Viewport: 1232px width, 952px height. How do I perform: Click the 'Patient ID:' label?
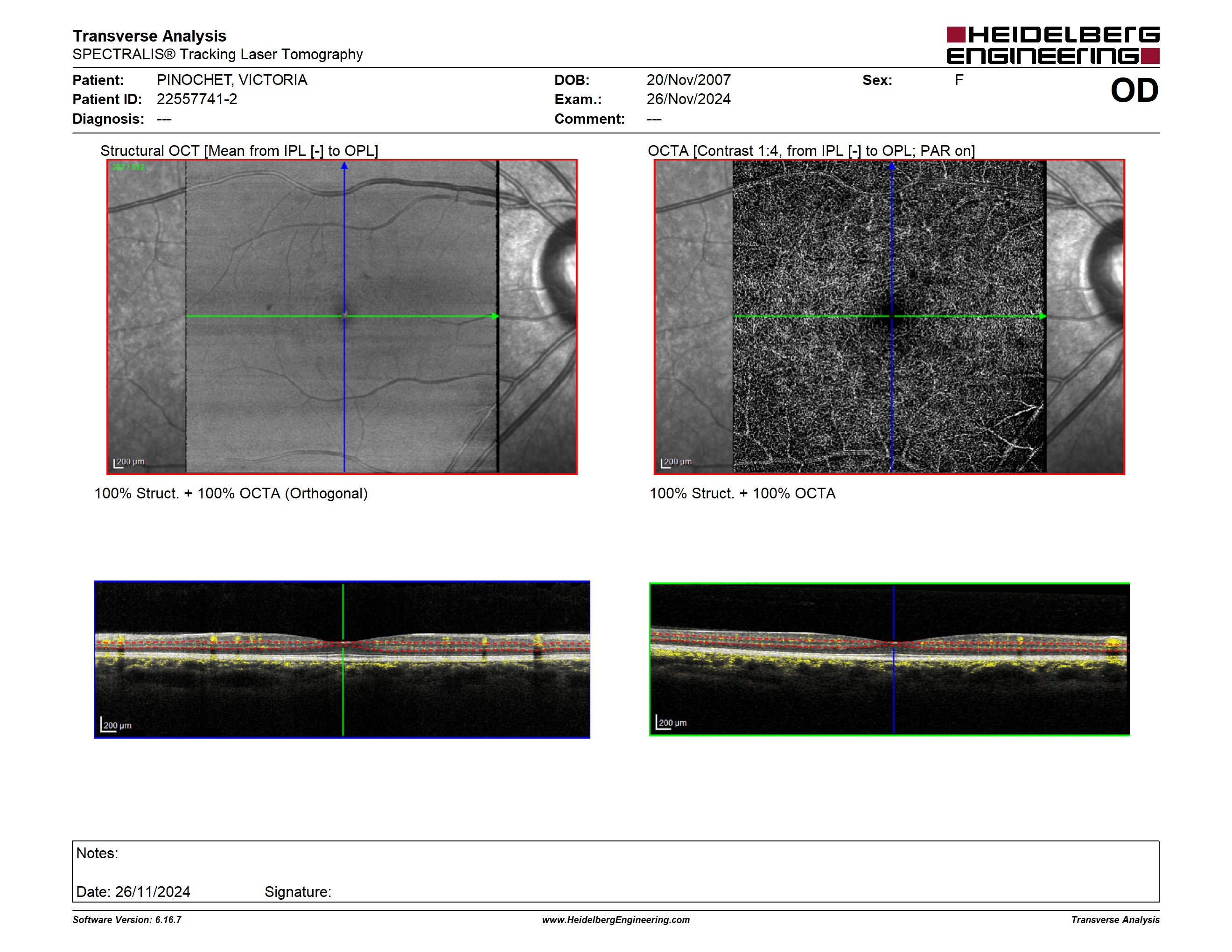tap(107, 99)
